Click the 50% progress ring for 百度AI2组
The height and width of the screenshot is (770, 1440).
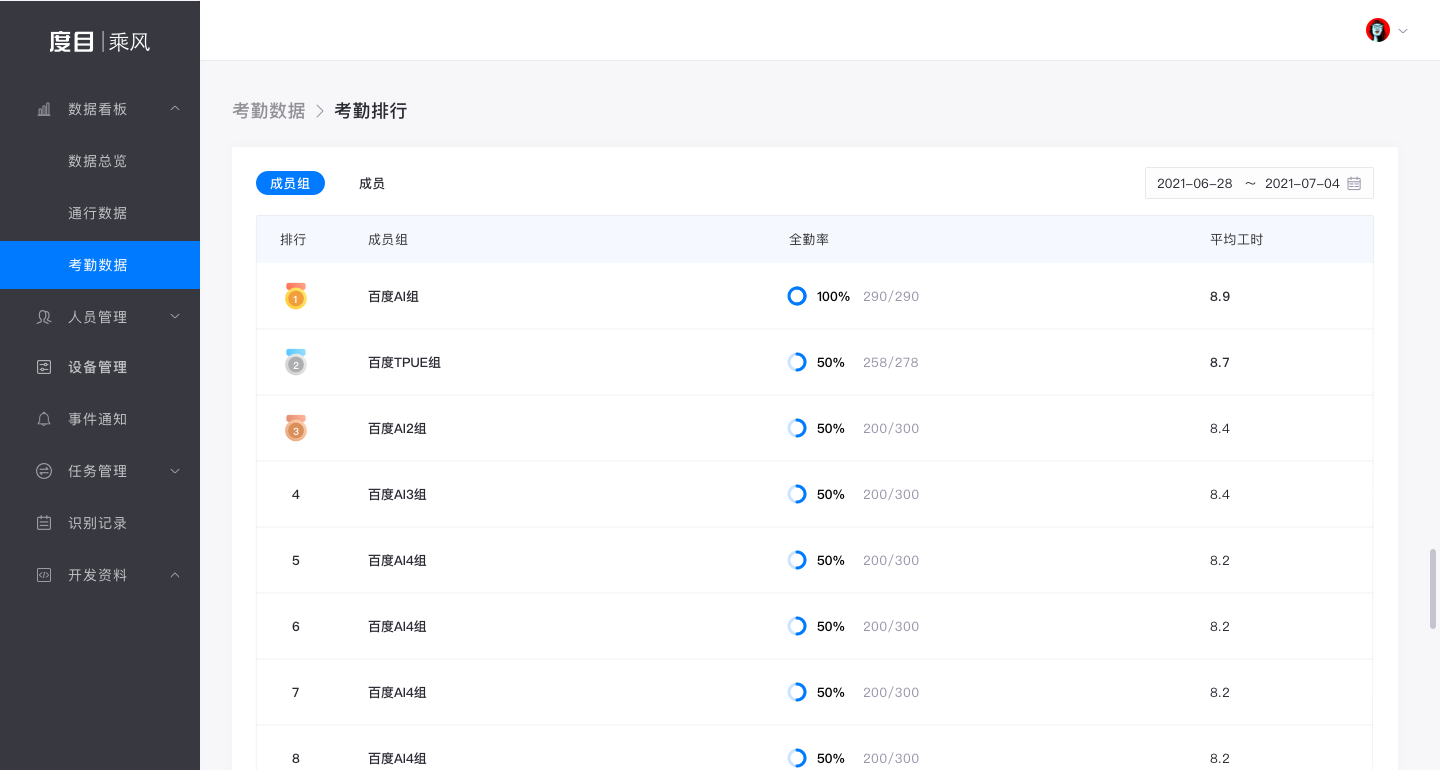pyautogui.click(x=797, y=428)
